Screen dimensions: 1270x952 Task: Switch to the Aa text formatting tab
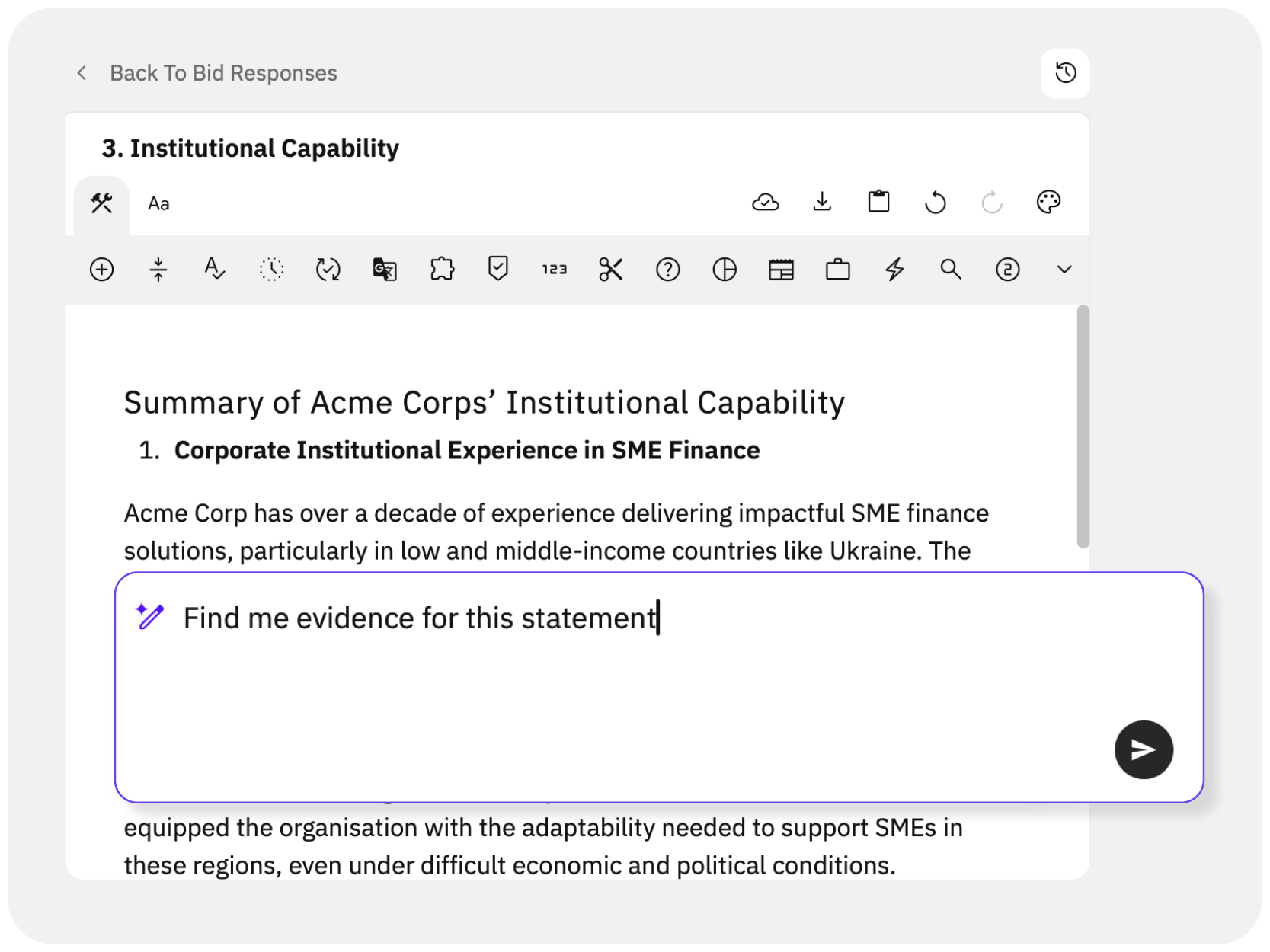pyautogui.click(x=158, y=203)
